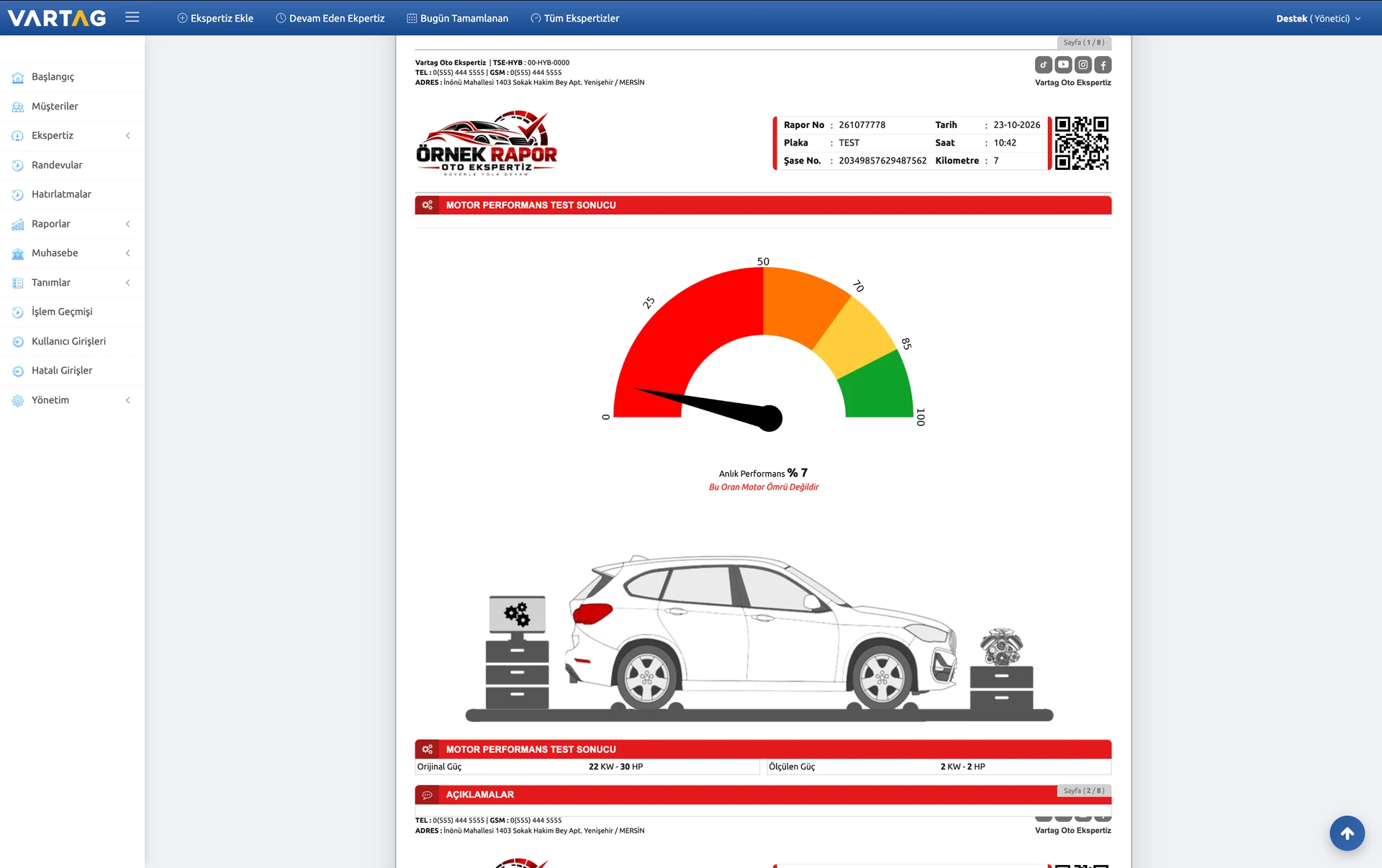The image size is (1382, 868).
Task: Click the Müşteriler sidebar icon
Action: click(x=18, y=107)
